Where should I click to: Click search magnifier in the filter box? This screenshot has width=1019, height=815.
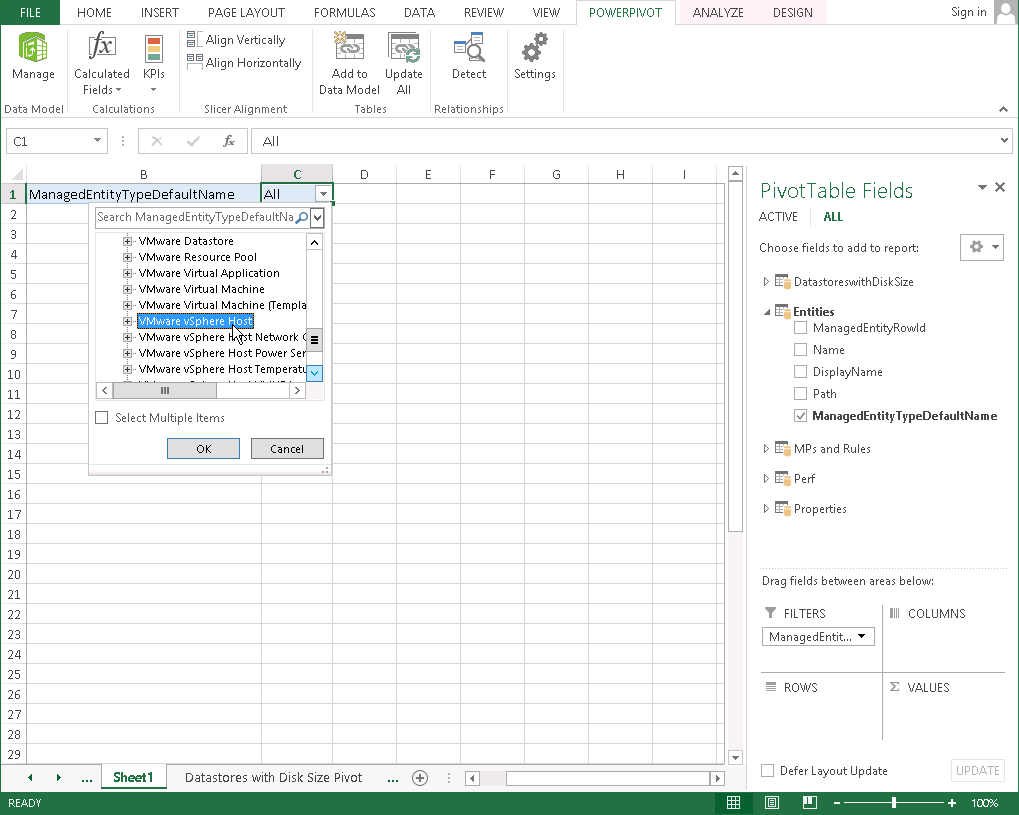(302, 217)
